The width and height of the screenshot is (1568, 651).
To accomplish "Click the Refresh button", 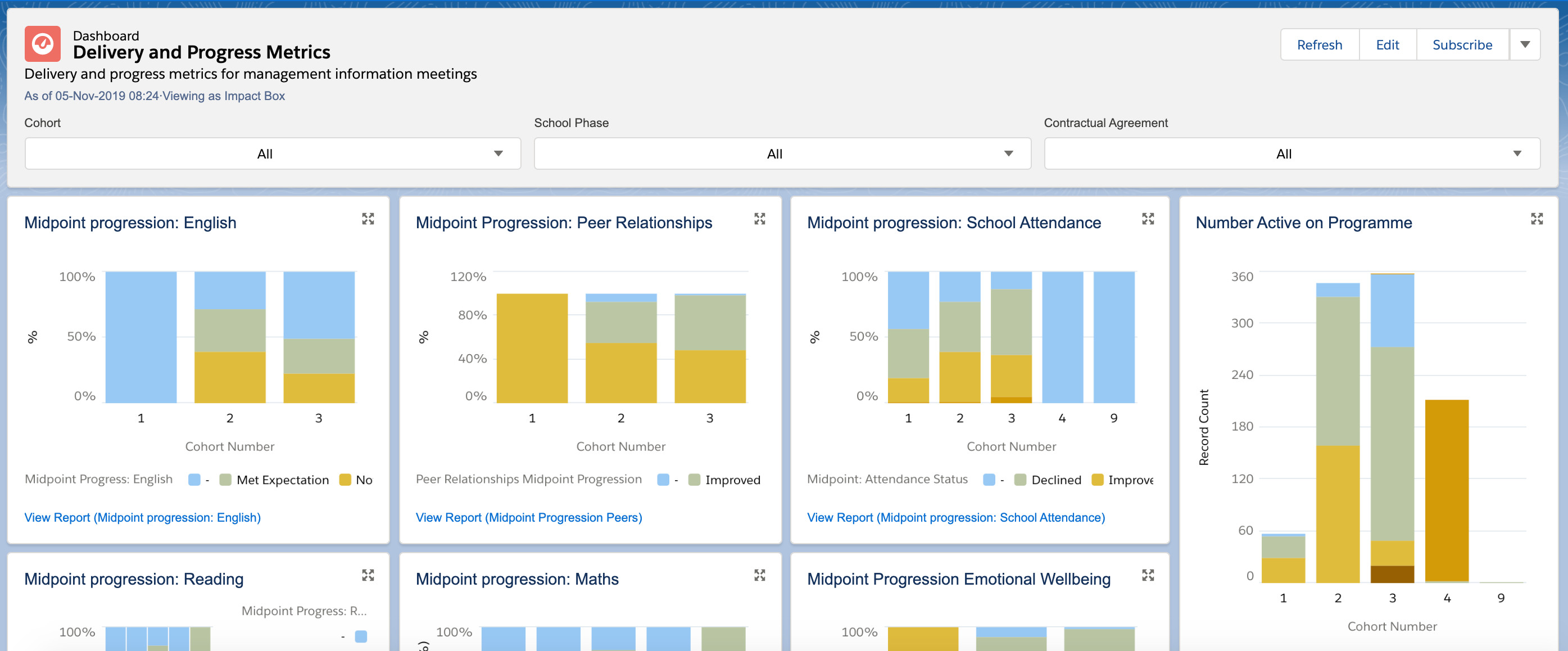I will [1319, 44].
